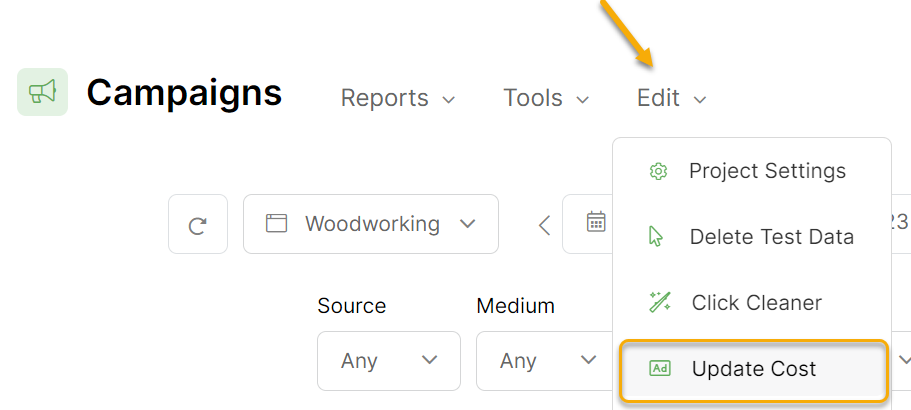
Task: Select Project Settings from Edit menu
Action: tap(767, 171)
